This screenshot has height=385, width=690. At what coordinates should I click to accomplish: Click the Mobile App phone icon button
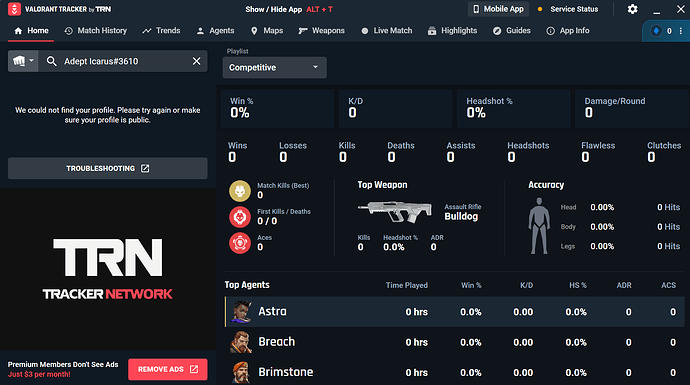pyautogui.click(x=498, y=9)
